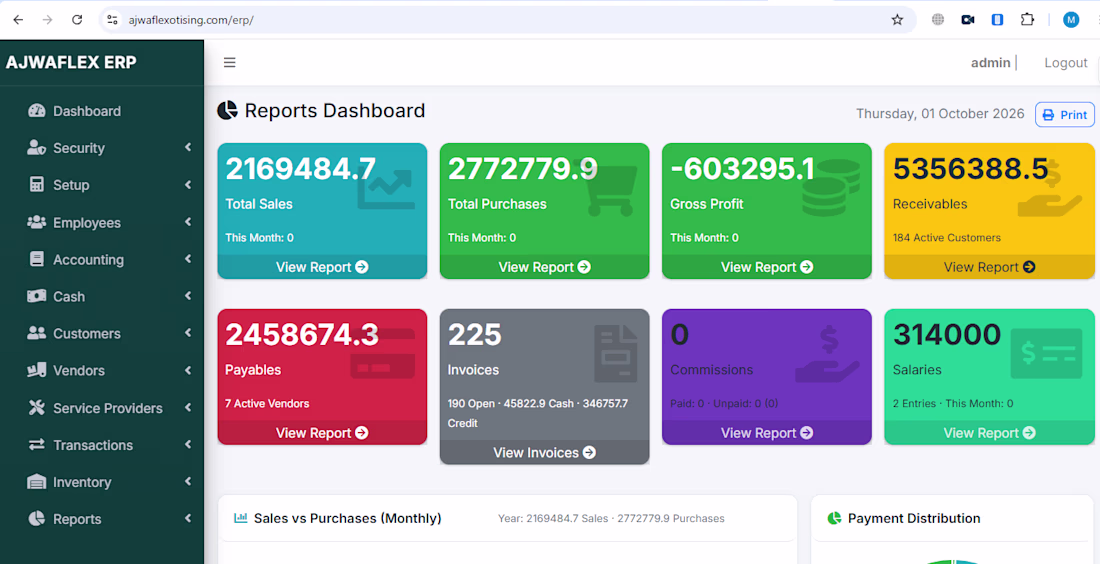Click the Dashboard gauge icon in sidebar
This screenshot has height=564, width=1100.
pyautogui.click(x=36, y=111)
